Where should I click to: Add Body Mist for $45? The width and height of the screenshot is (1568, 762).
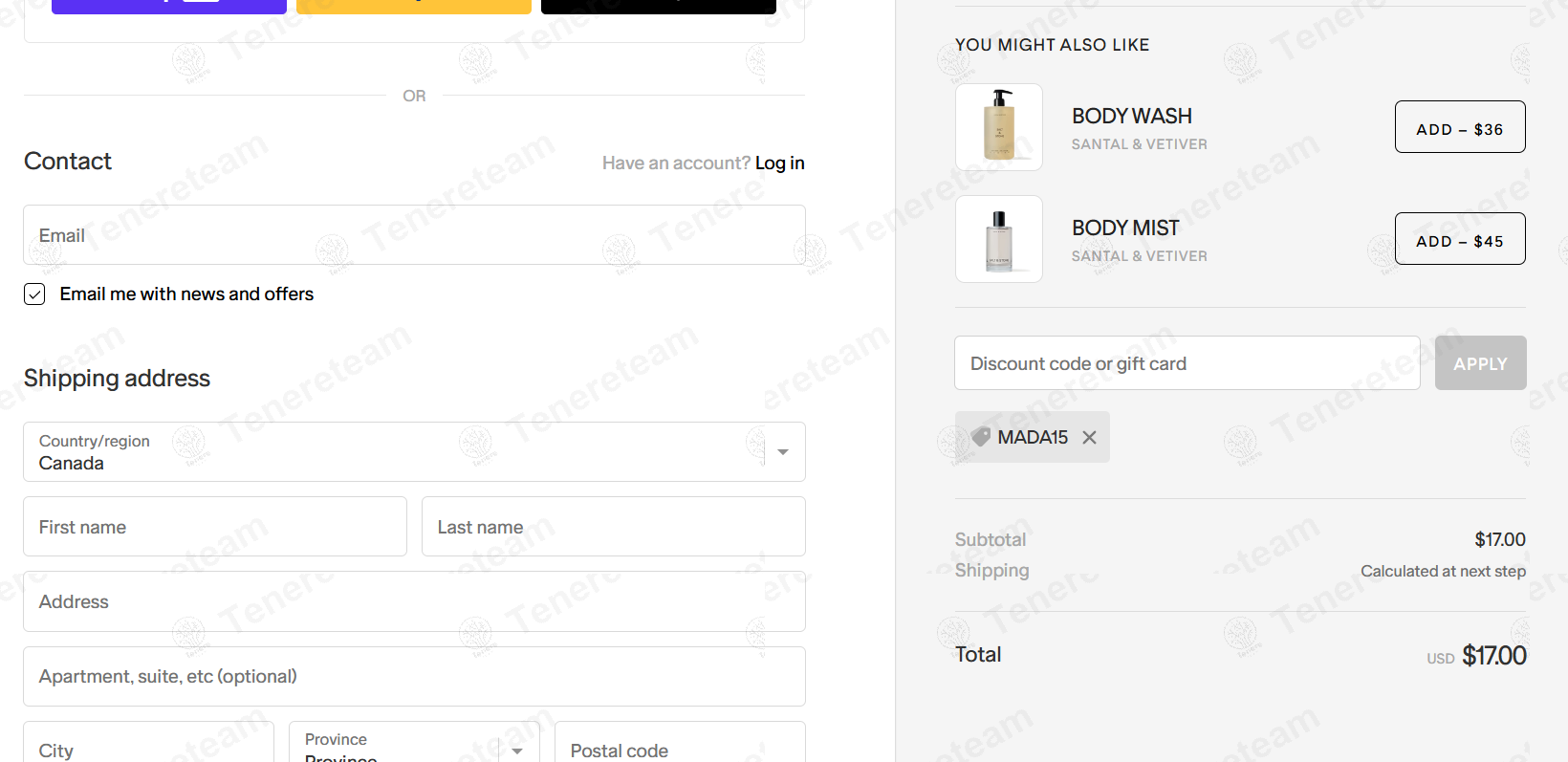click(1459, 239)
